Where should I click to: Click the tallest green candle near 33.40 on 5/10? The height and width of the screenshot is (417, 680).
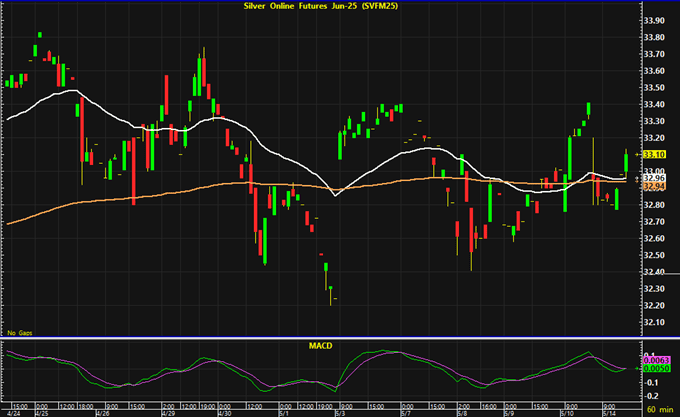pyautogui.click(x=589, y=110)
